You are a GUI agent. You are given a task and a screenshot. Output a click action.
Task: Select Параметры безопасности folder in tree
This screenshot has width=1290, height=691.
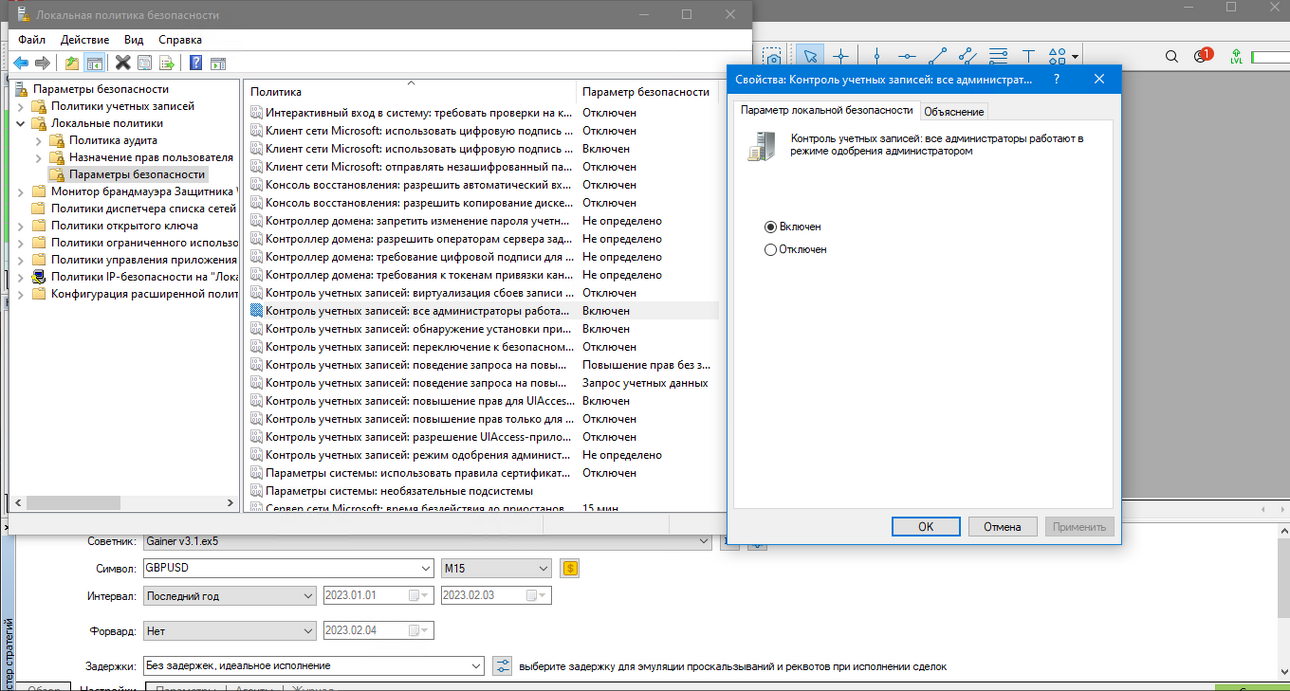(x=136, y=174)
